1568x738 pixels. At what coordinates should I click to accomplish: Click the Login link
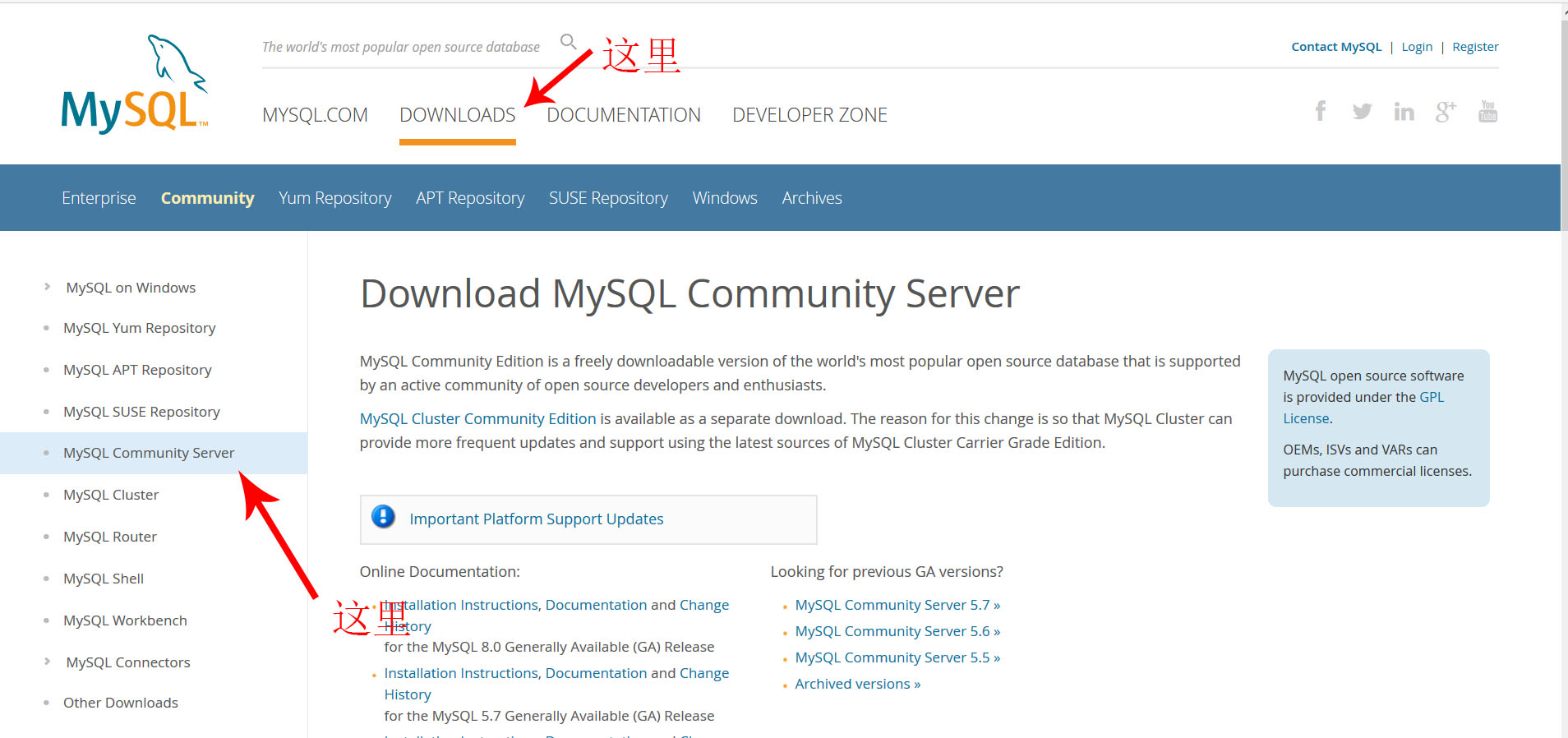(x=1417, y=47)
